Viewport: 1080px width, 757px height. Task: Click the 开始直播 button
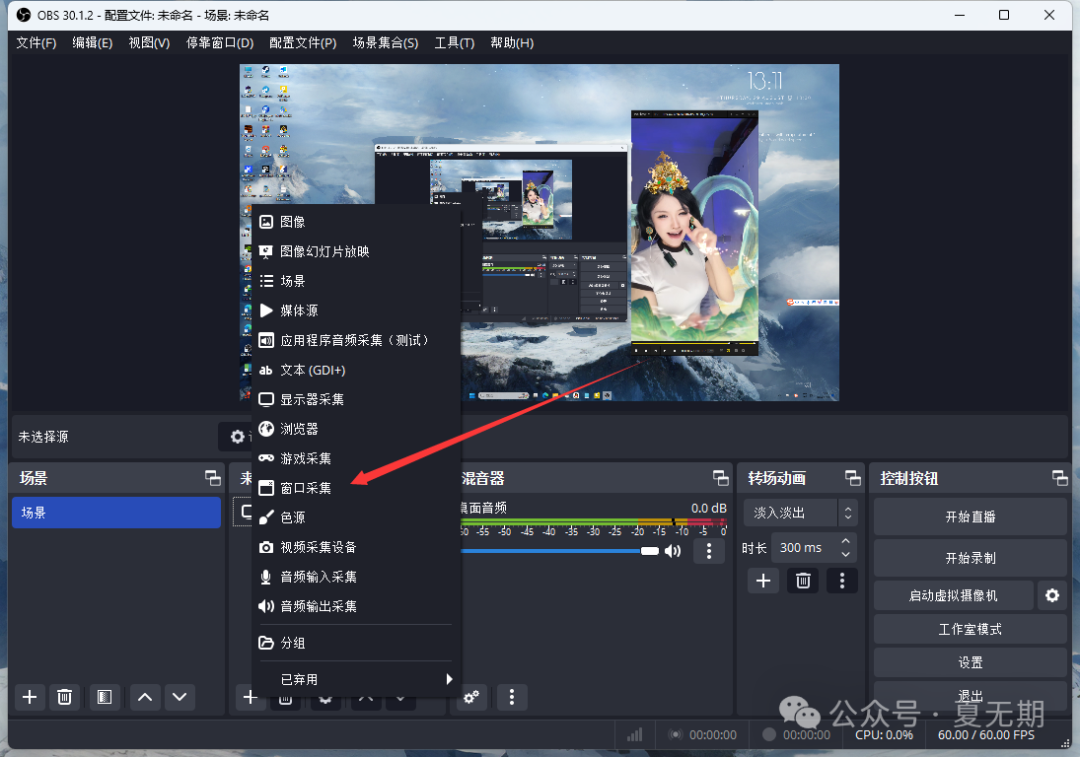[x=969, y=517]
